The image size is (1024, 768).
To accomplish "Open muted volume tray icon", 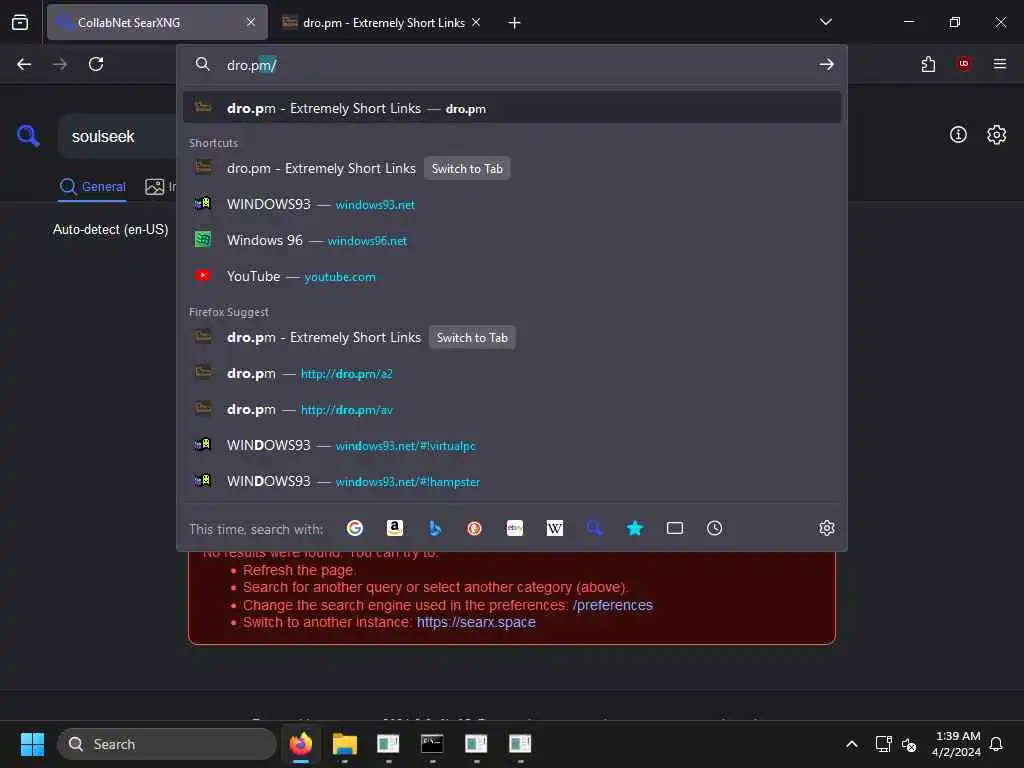I will pos(908,744).
